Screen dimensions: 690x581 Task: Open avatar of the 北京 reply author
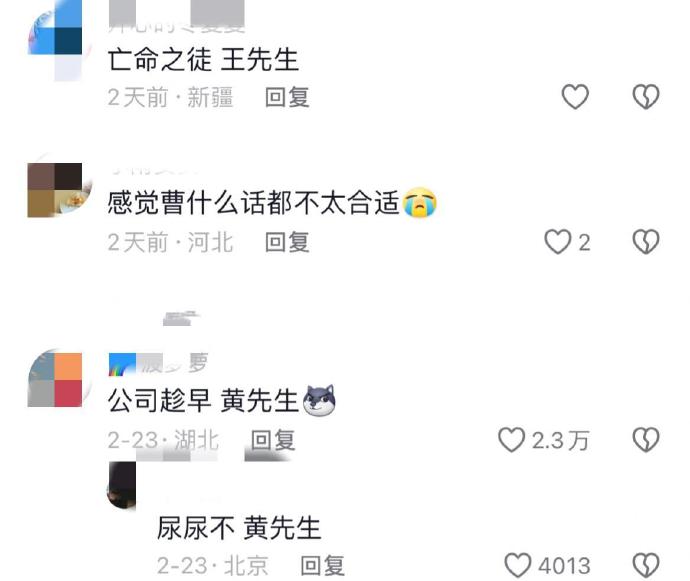[x=122, y=485]
